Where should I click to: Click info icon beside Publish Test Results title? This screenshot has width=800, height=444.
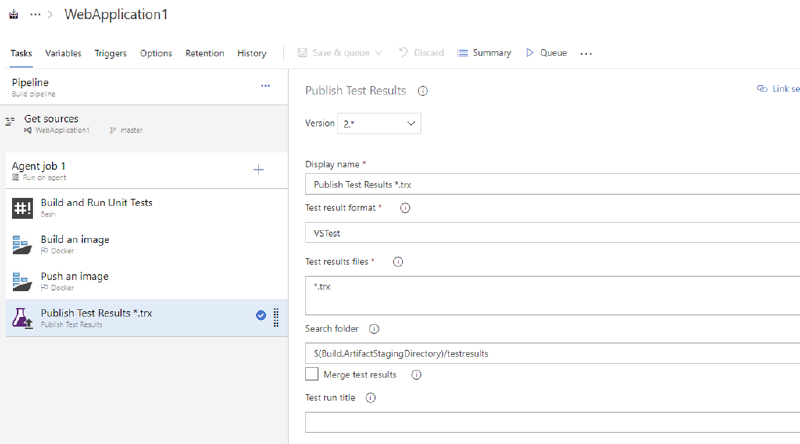(x=422, y=91)
